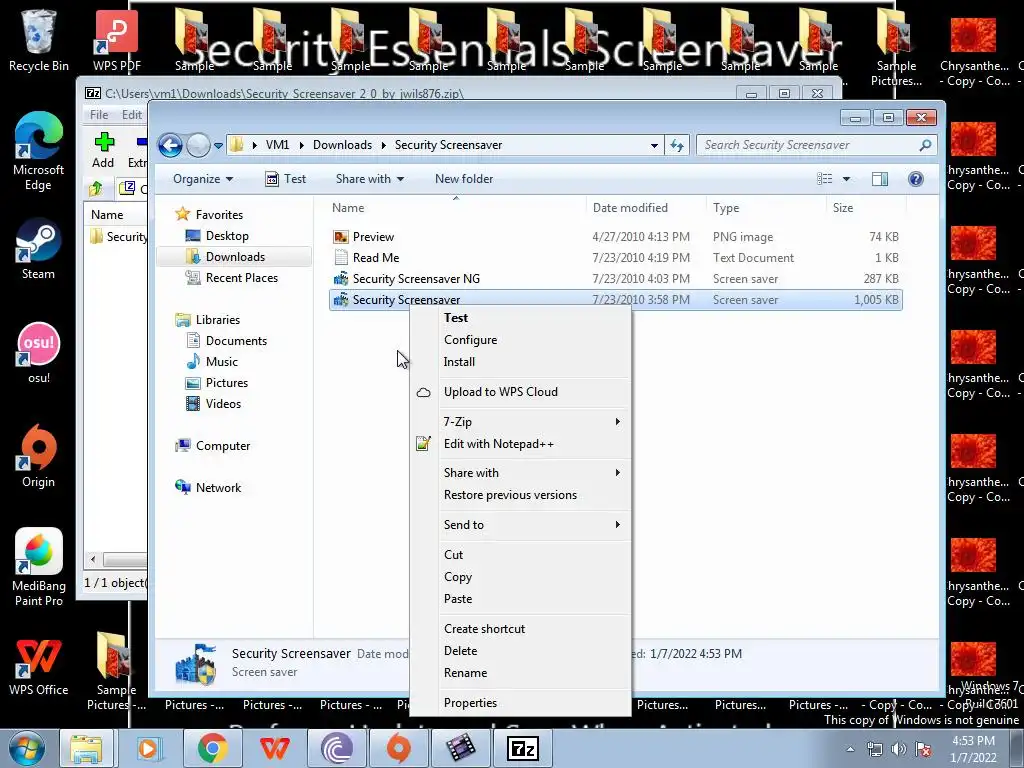Viewport: 1024px width, 768px height.
Task: Click search magnifier in Explorer search box
Action: (925, 145)
